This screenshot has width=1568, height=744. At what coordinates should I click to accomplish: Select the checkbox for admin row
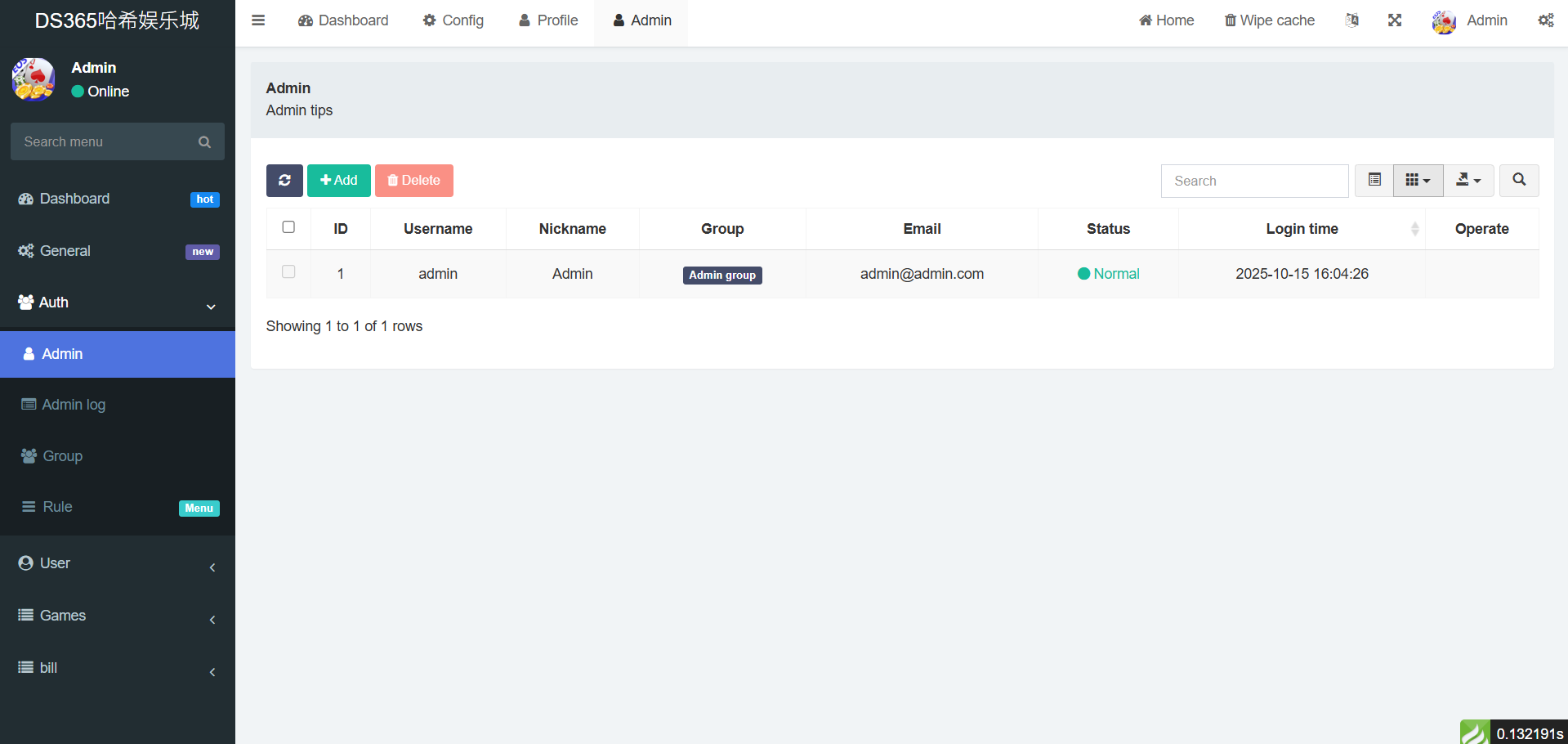[x=288, y=272]
